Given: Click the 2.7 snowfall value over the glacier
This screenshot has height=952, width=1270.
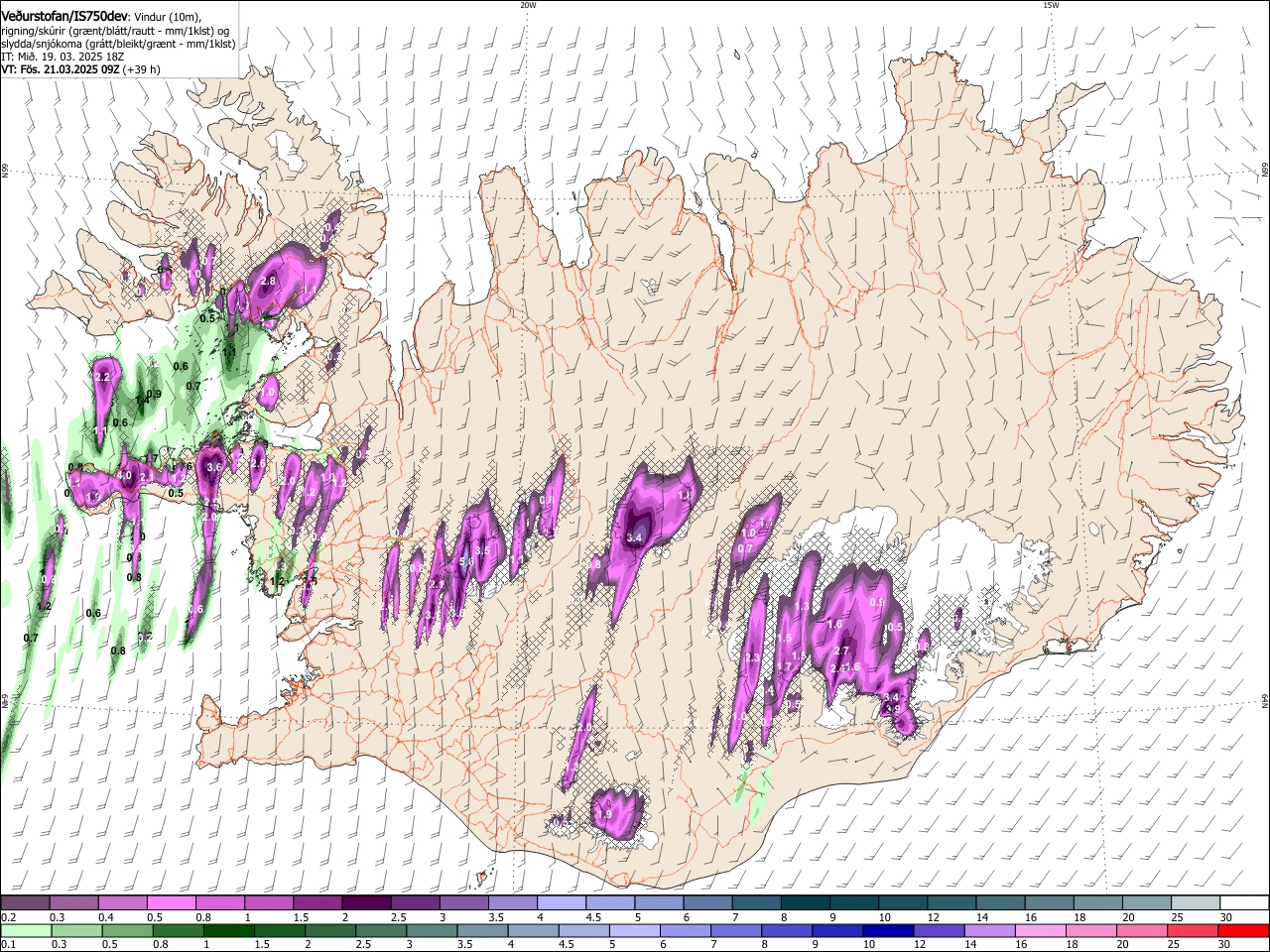Looking at the screenshot, I should (x=841, y=651).
